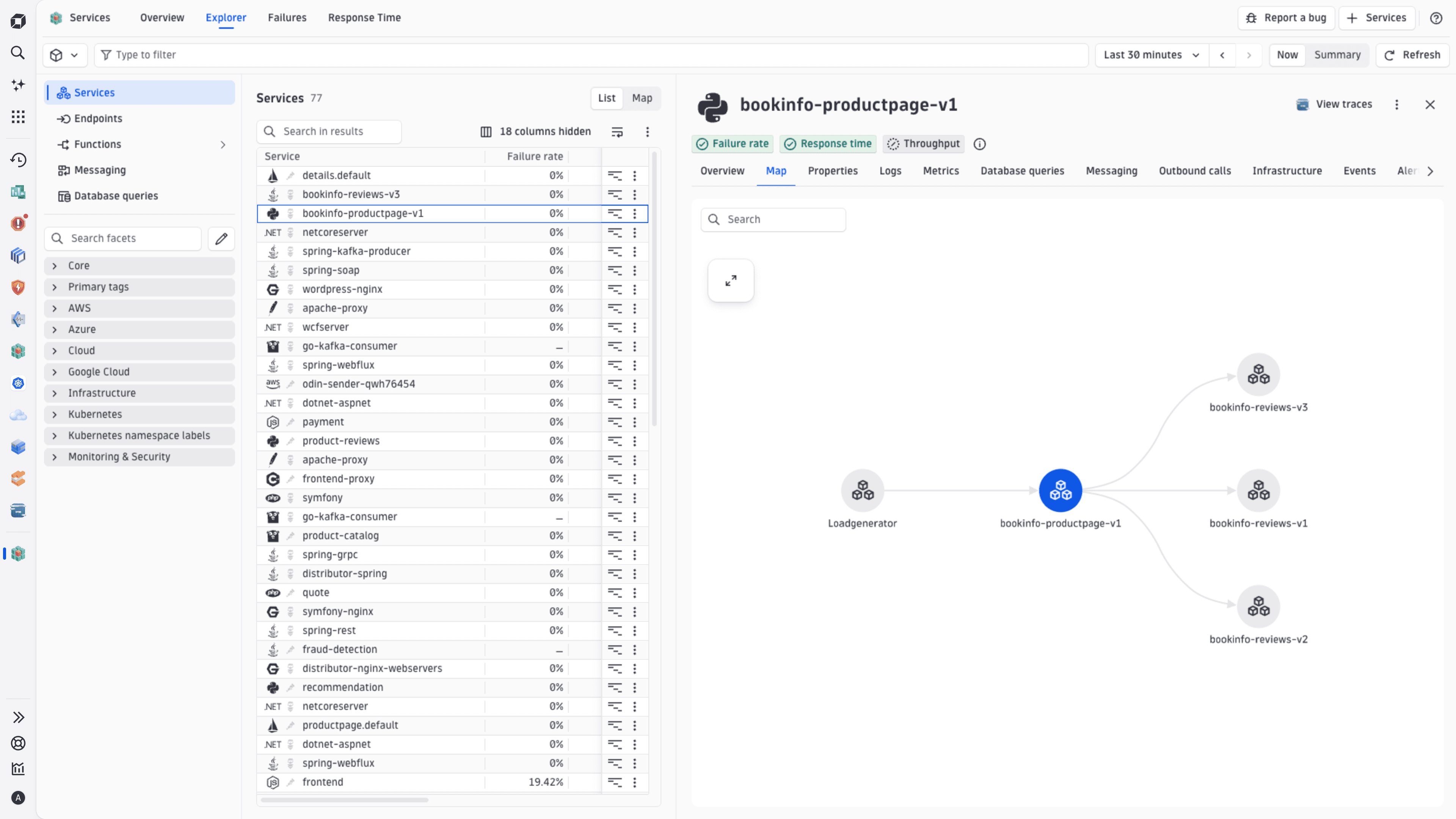This screenshot has height=819, width=1456.
Task: Click expand map fullscreen icon
Action: click(x=731, y=280)
